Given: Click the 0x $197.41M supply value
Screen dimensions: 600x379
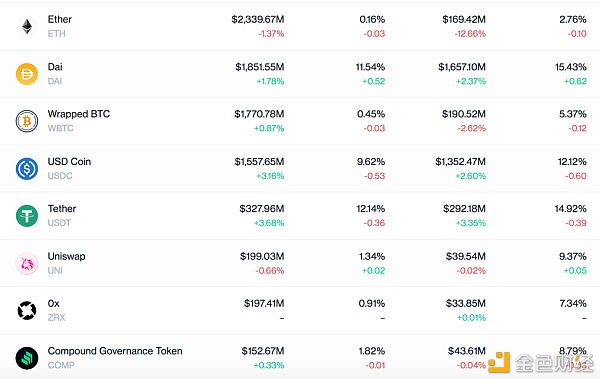Looking at the screenshot, I should [264, 304].
